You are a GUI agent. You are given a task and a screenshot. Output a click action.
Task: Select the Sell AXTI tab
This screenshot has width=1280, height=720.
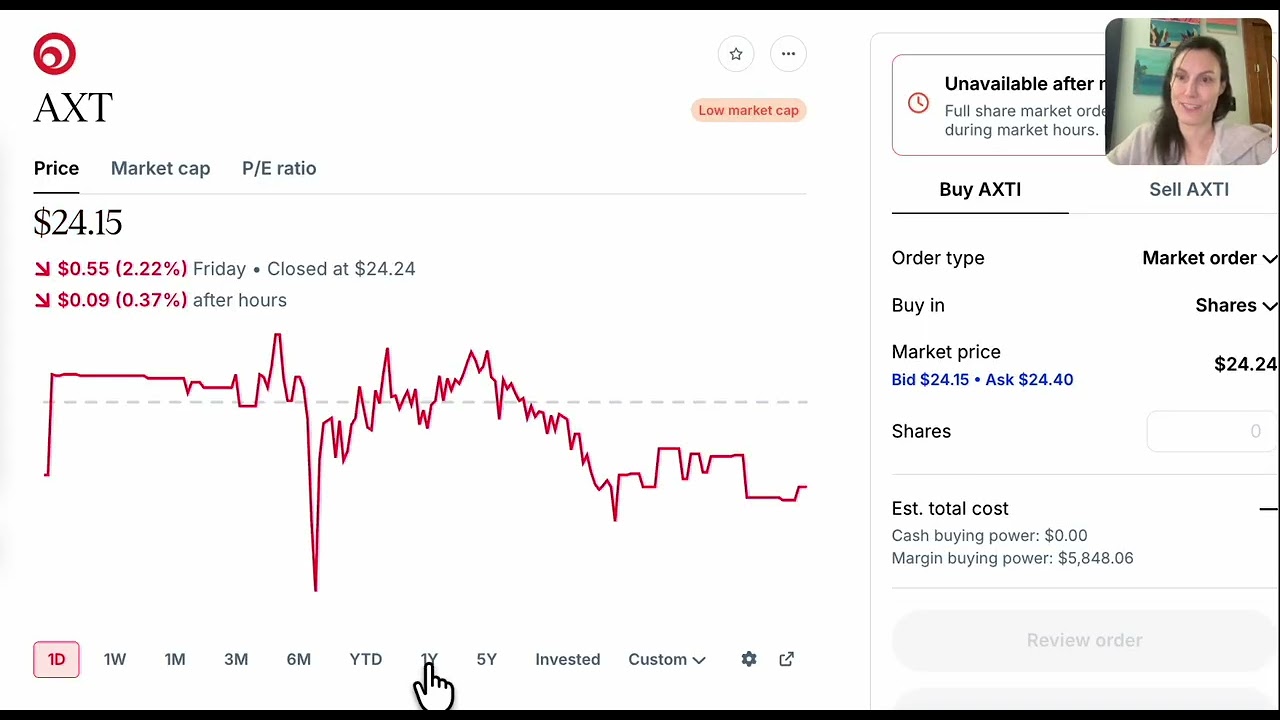(x=1188, y=189)
